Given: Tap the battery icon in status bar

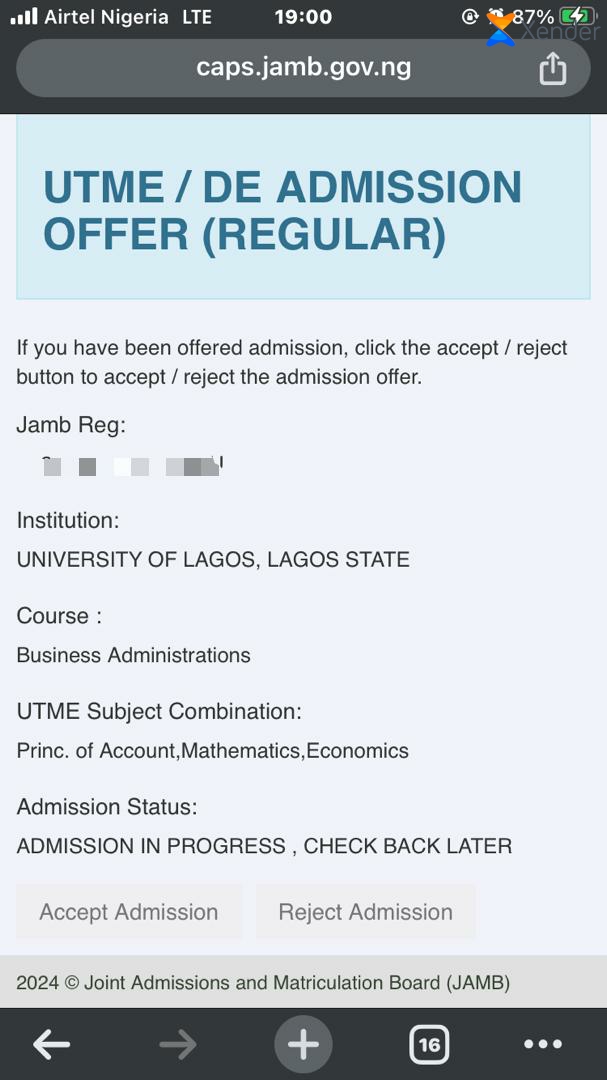Looking at the screenshot, I should pos(577,17).
